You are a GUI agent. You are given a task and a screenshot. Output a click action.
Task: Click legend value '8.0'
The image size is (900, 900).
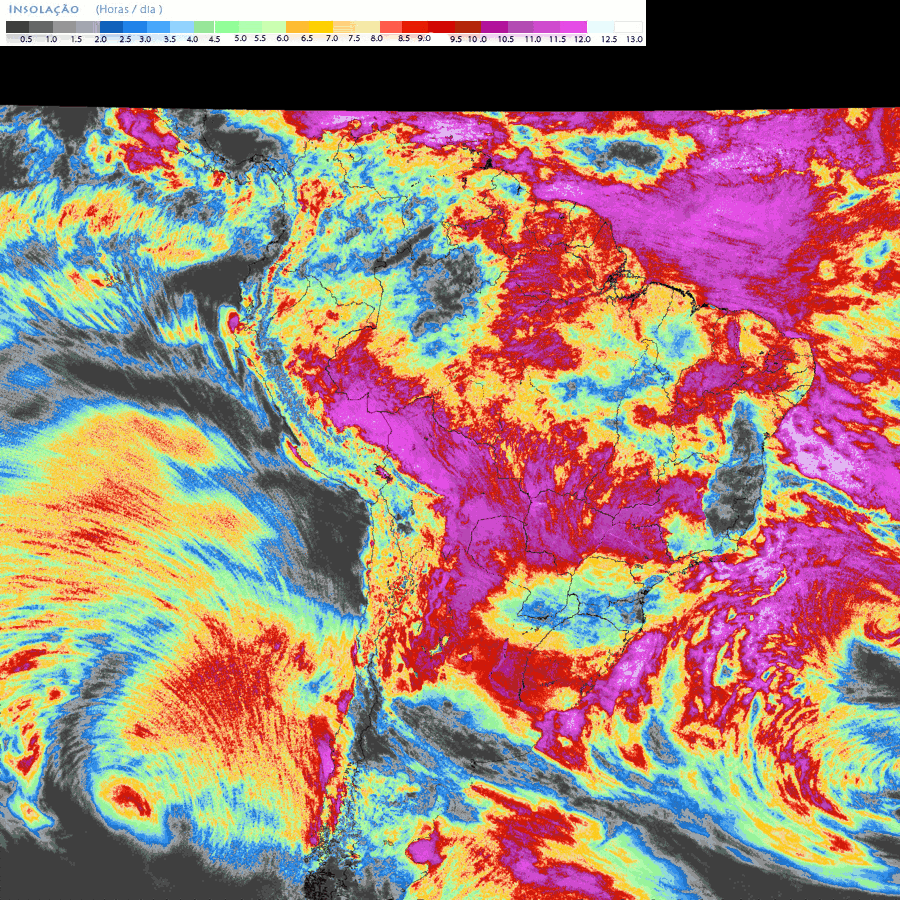[x=377, y=38]
